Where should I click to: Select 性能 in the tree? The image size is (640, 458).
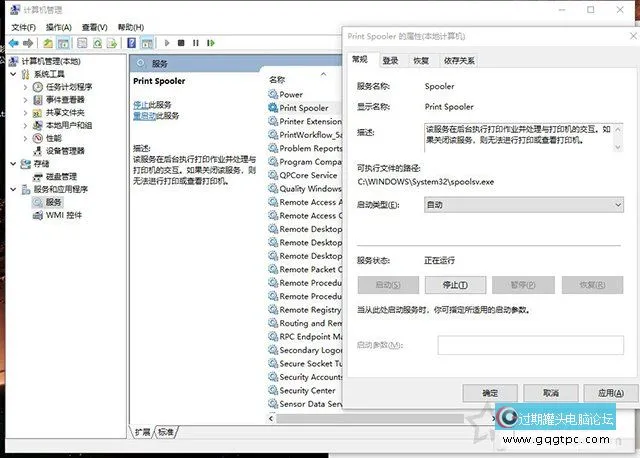point(53,138)
